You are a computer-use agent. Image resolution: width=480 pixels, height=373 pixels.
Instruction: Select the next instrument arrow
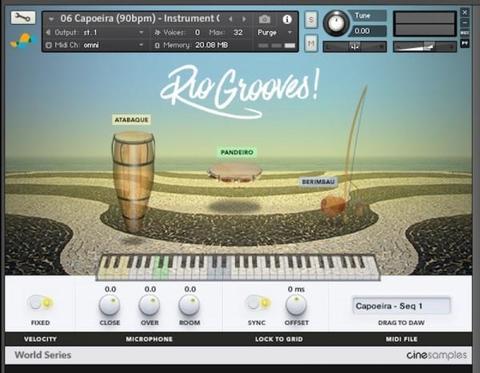tap(244, 19)
